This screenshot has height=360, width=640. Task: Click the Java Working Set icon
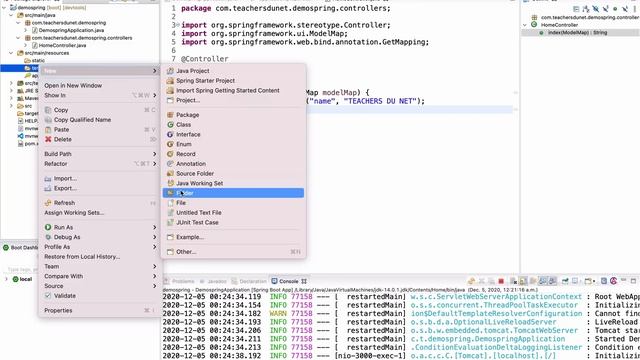click(170, 184)
